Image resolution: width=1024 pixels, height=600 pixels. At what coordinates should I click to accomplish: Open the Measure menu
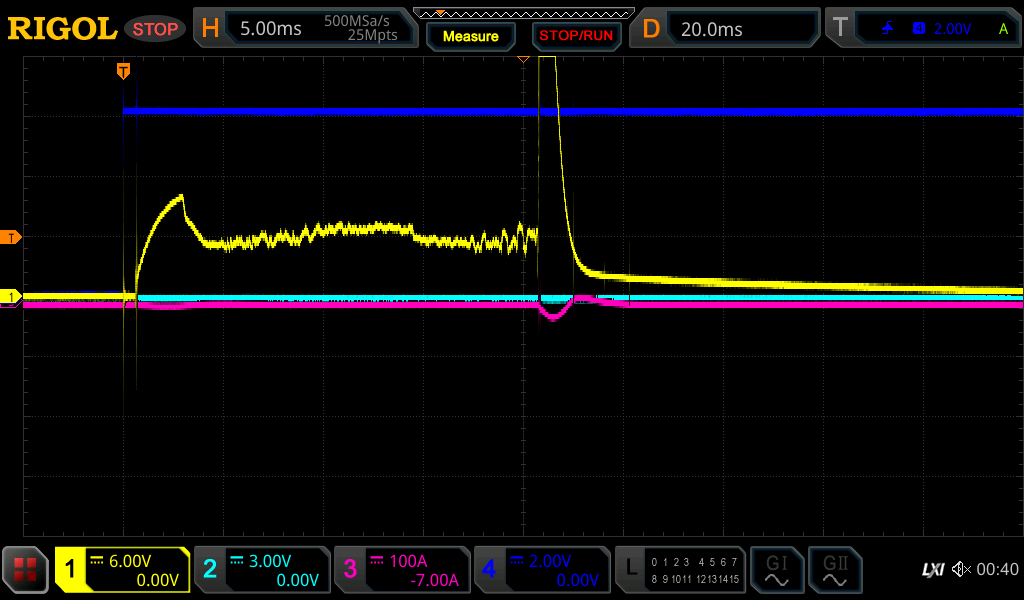471,36
